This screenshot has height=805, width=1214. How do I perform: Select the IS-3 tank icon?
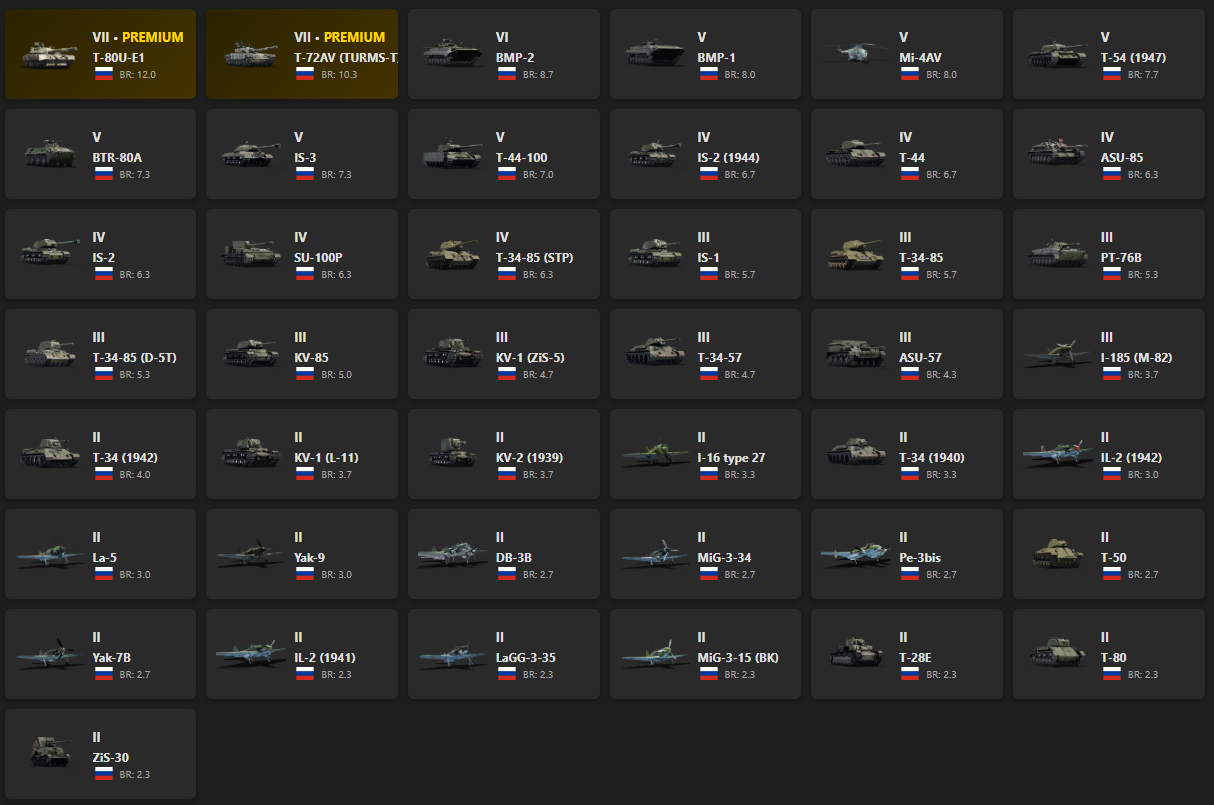click(252, 154)
